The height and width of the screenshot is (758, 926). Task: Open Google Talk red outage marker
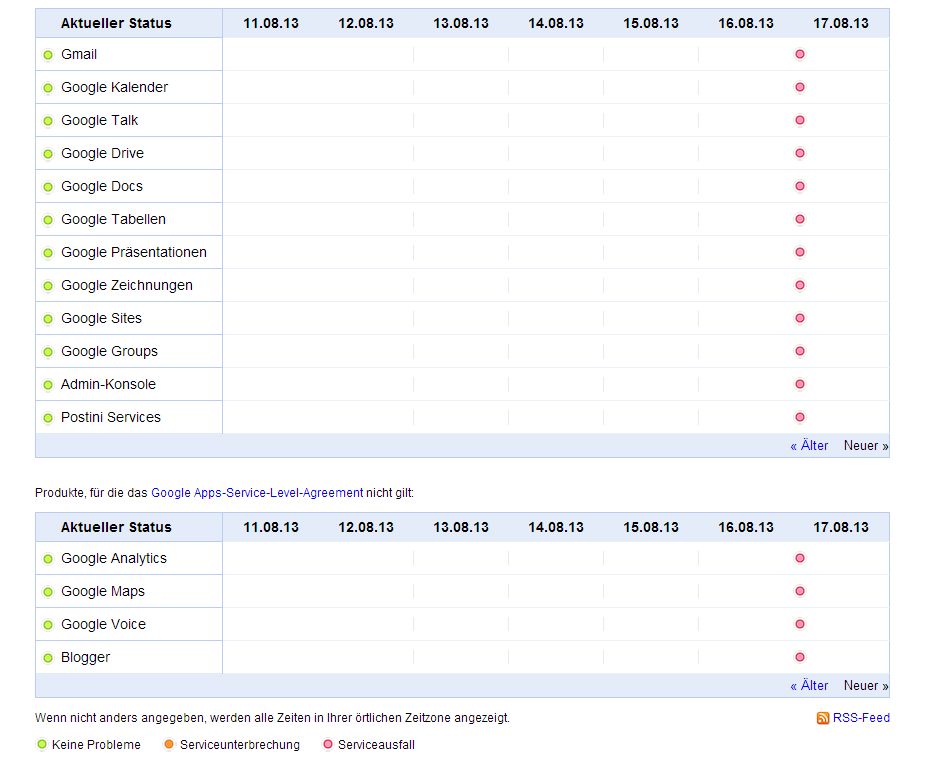click(800, 120)
